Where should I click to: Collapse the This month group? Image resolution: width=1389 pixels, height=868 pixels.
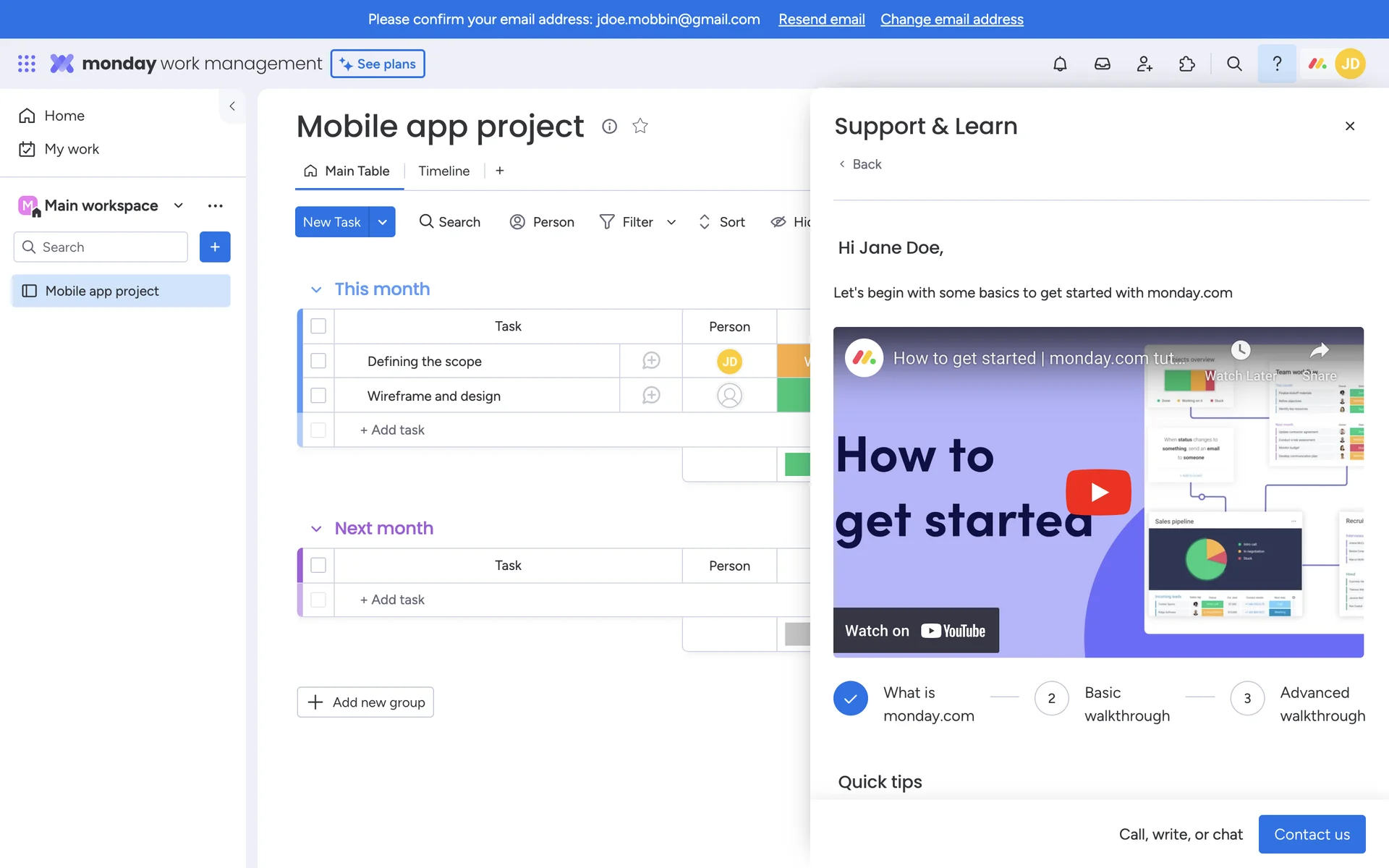coord(316,289)
